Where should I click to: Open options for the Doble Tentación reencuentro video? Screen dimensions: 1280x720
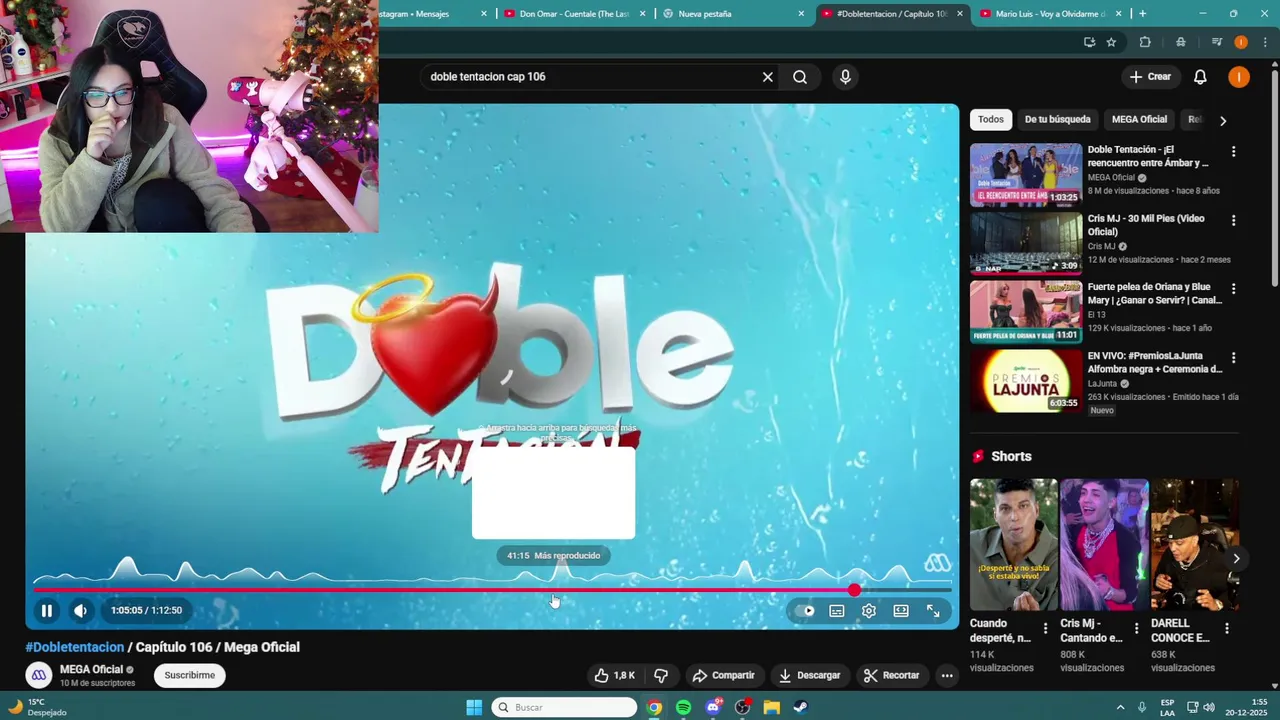pyautogui.click(x=1233, y=152)
